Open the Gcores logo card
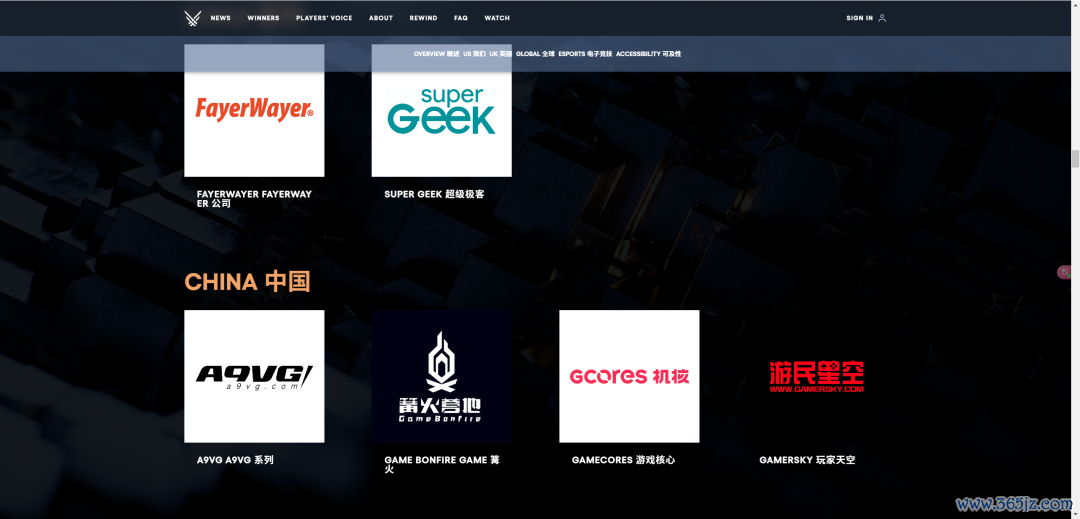1080x519 pixels. point(629,376)
